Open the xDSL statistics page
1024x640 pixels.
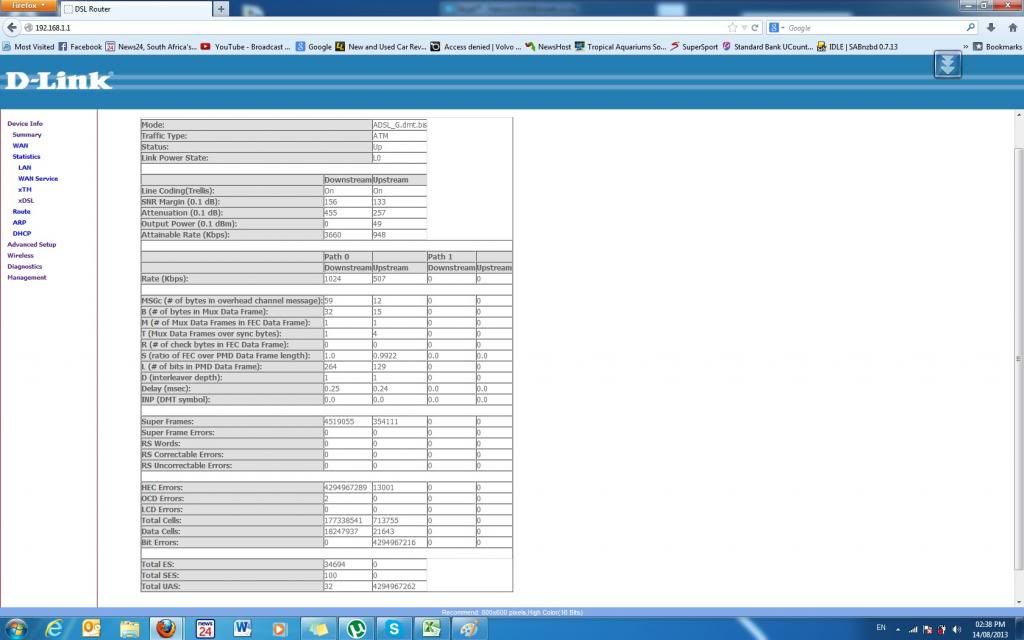click(26, 200)
